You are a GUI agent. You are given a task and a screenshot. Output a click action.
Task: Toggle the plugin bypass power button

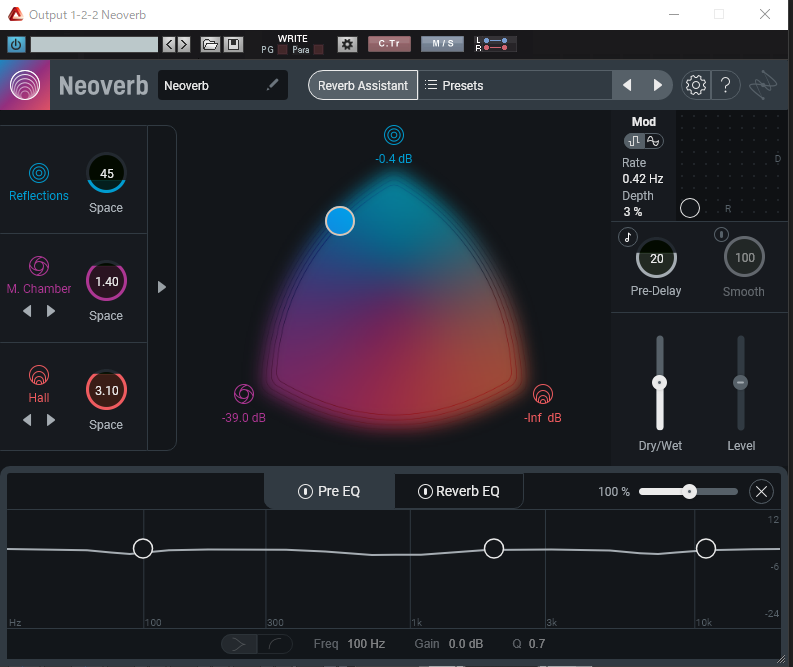(16, 45)
